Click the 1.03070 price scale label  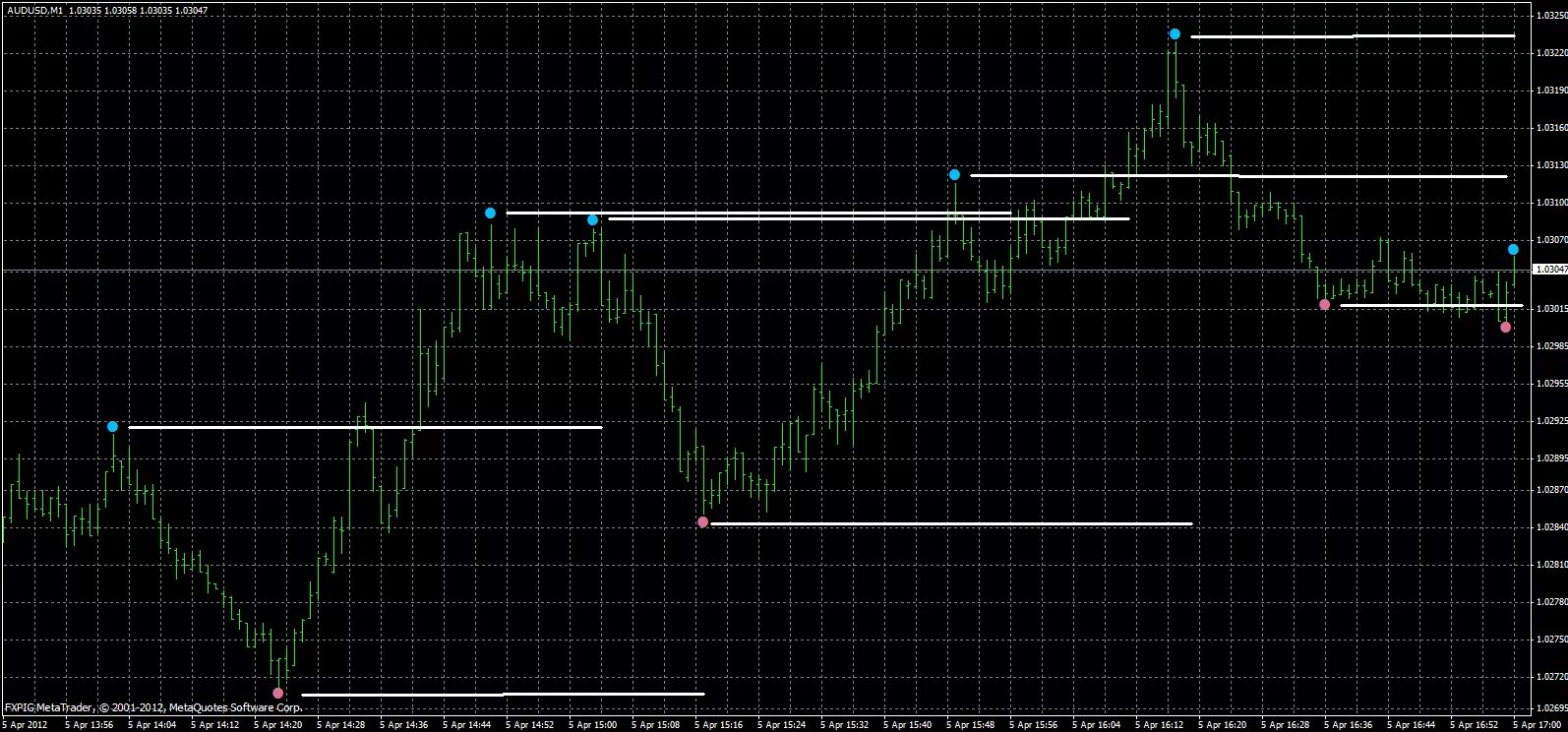[x=1550, y=240]
